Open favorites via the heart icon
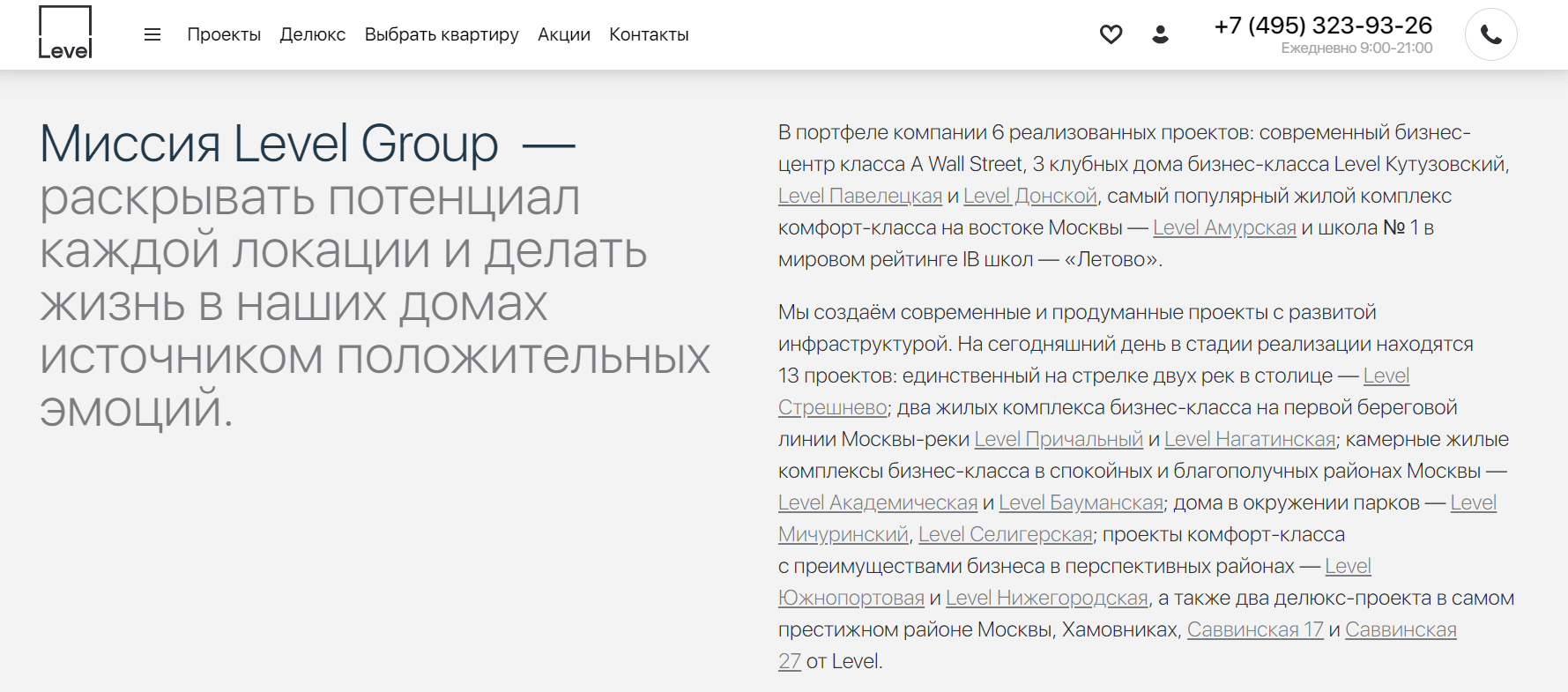This screenshot has height=692, width=1568. [1111, 34]
